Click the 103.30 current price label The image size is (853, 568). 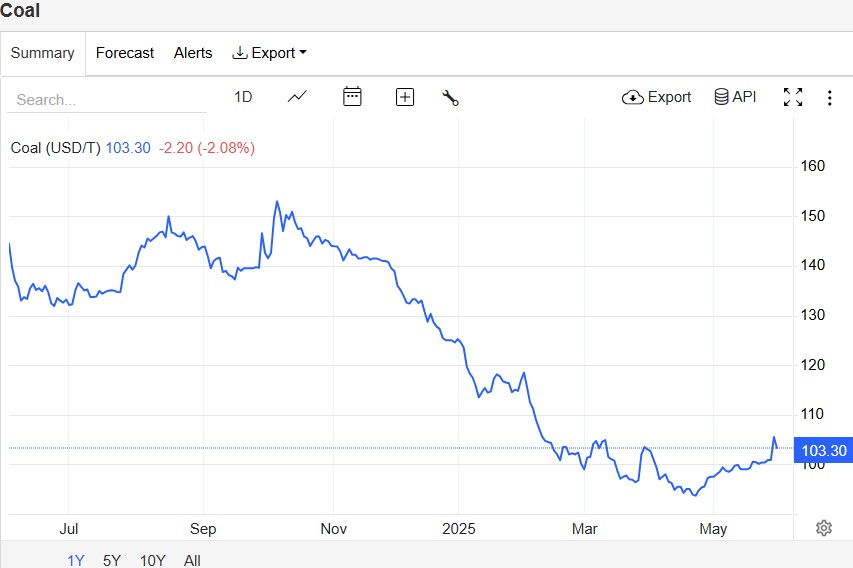coord(824,451)
